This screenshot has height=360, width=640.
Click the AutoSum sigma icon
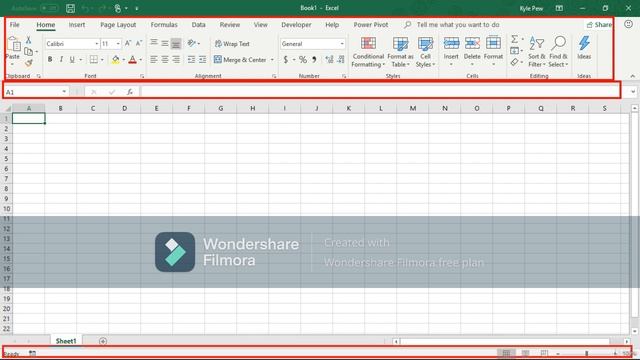tap(515, 39)
